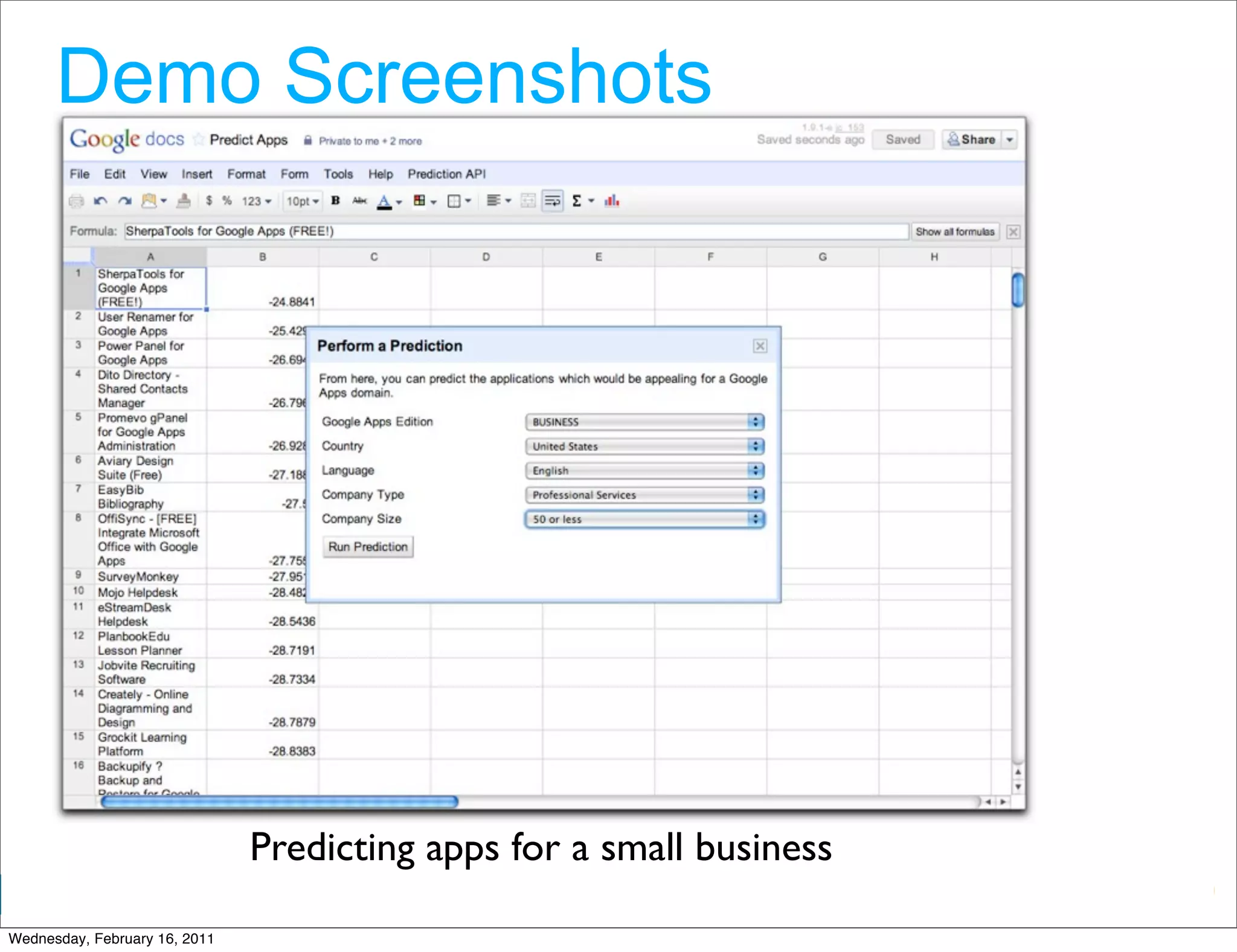The image size is (1237, 952).
Task: Select cell with value -28.7191
Action: pos(263,644)
